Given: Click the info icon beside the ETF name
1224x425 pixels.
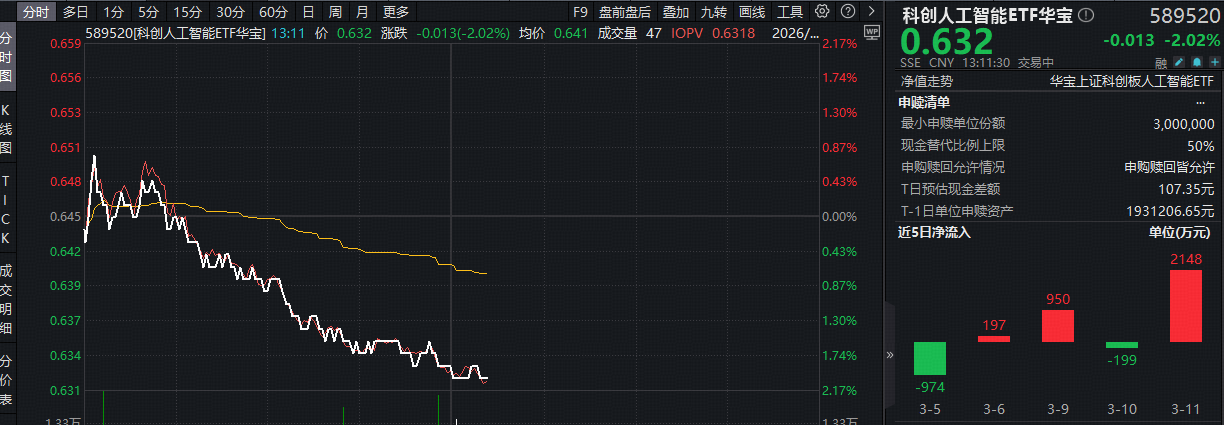Looking at the screenshot, I should click(x=1087, y=16).
